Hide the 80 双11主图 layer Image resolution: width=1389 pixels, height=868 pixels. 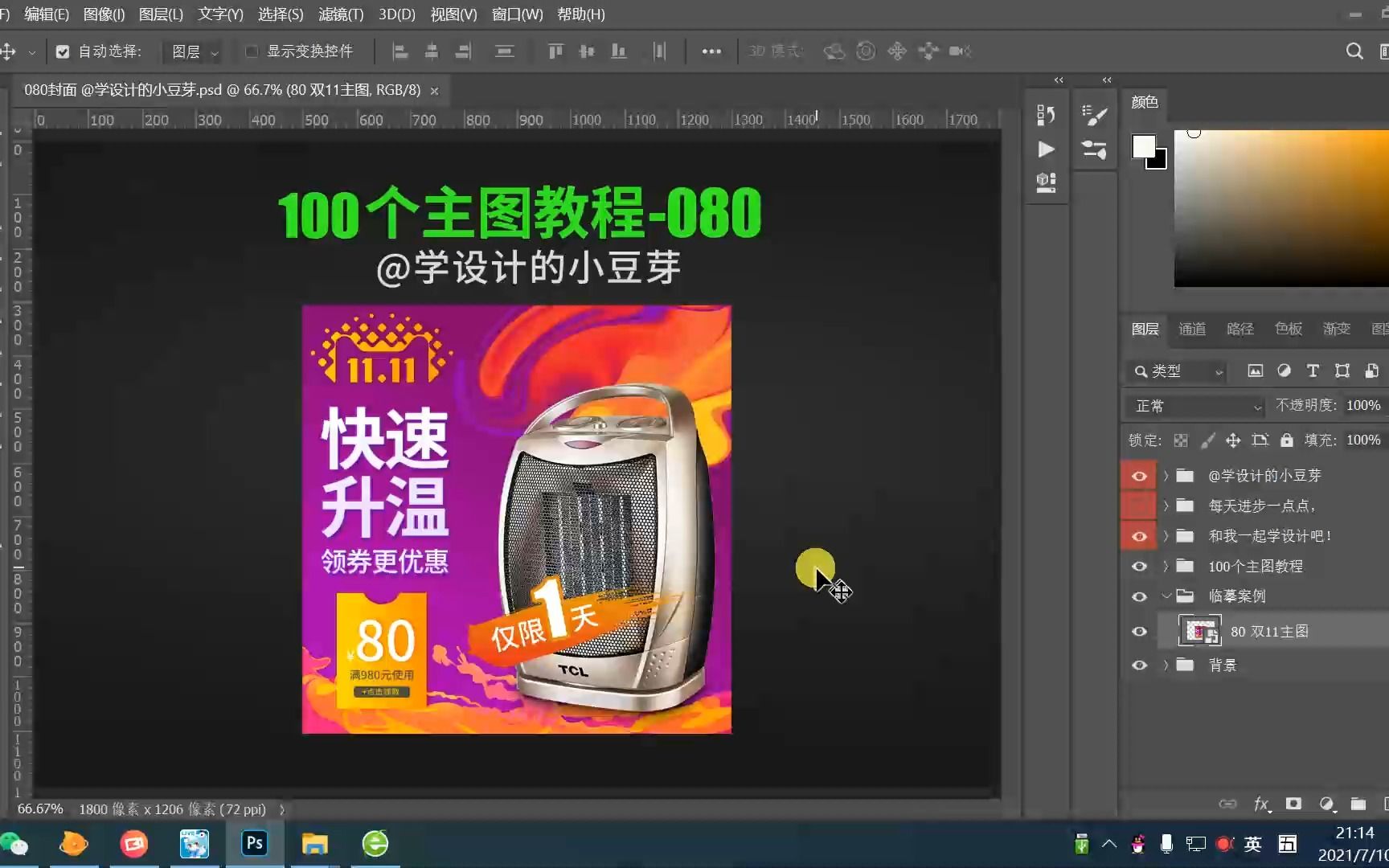coord(1139,631)
